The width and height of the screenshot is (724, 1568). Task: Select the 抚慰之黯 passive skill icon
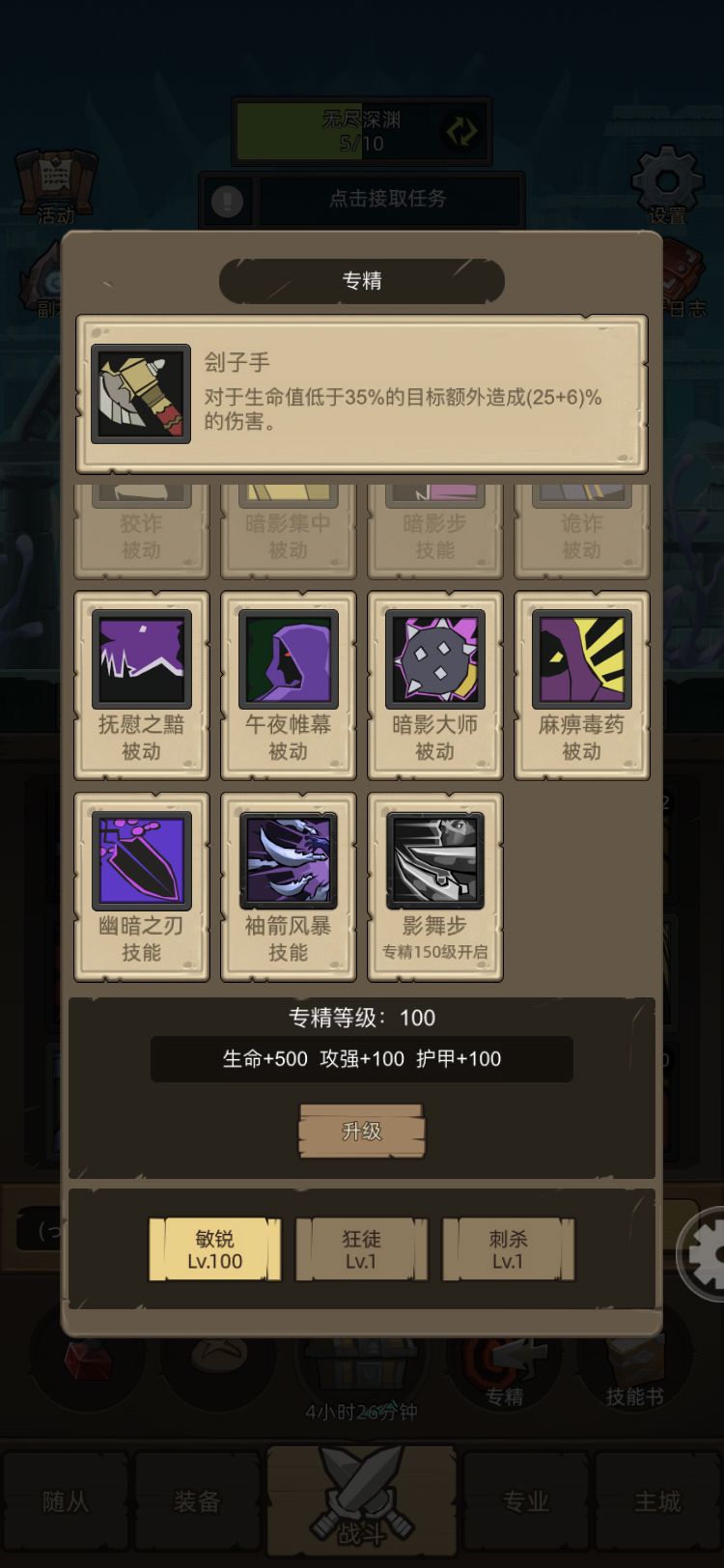(141, 659)
